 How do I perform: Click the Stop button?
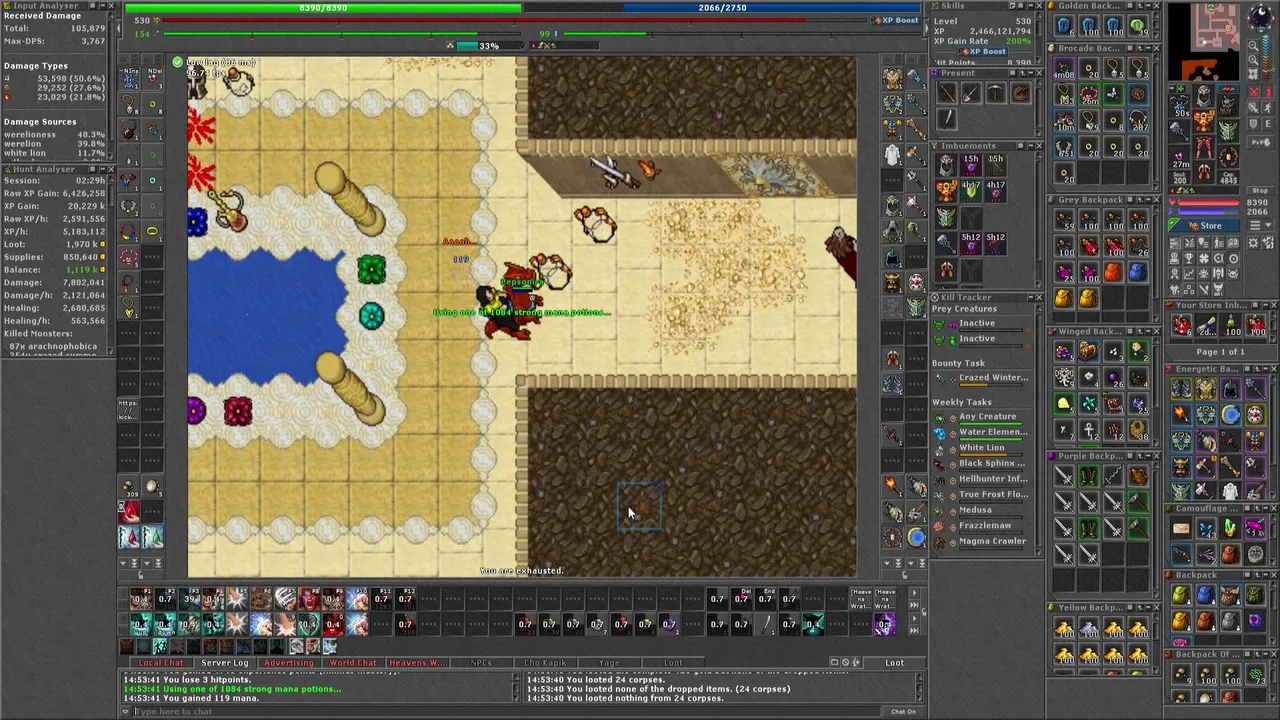[1258, 191]
